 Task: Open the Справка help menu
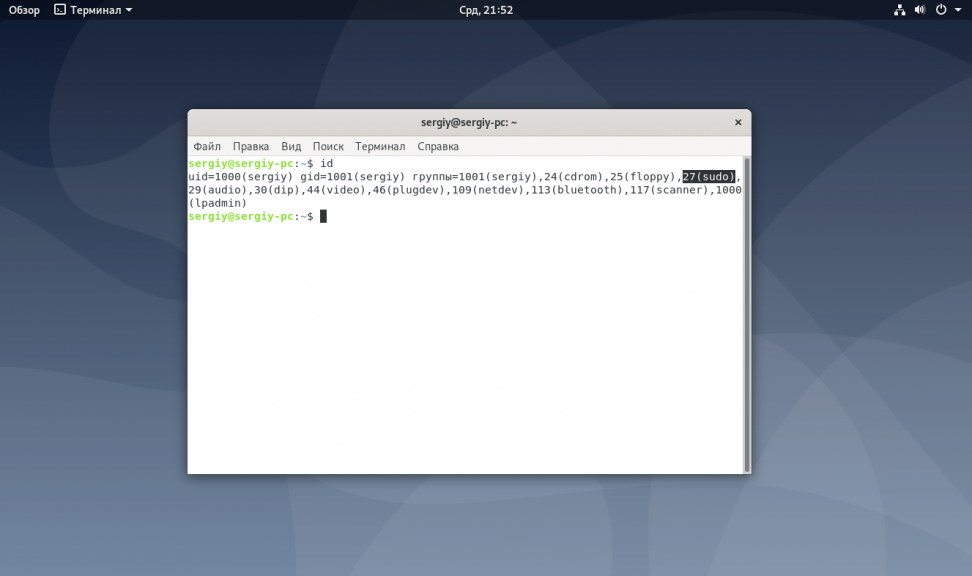tap(438, 146)
